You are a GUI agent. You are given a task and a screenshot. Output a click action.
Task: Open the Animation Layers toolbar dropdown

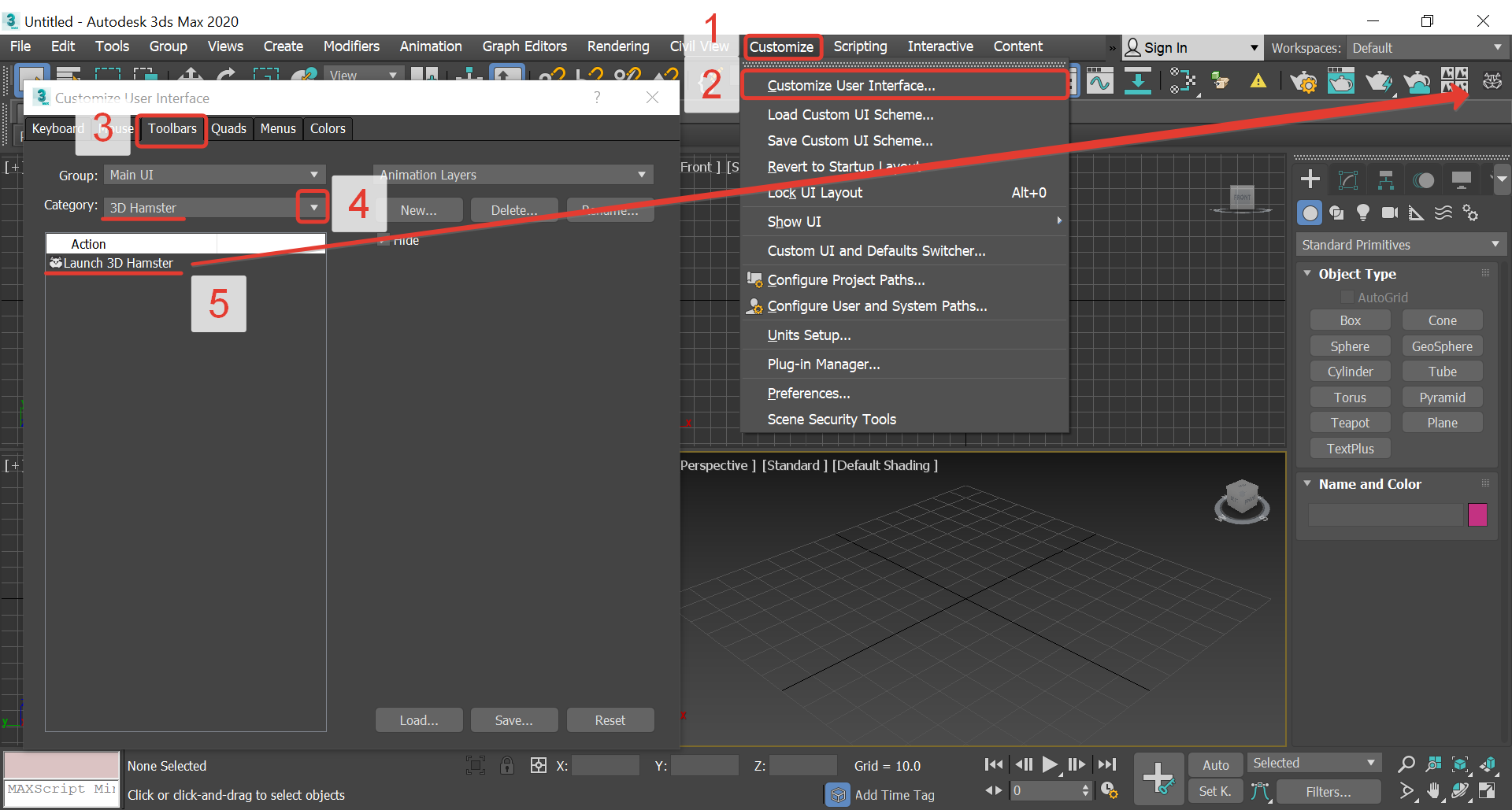(x=513, y=175)
